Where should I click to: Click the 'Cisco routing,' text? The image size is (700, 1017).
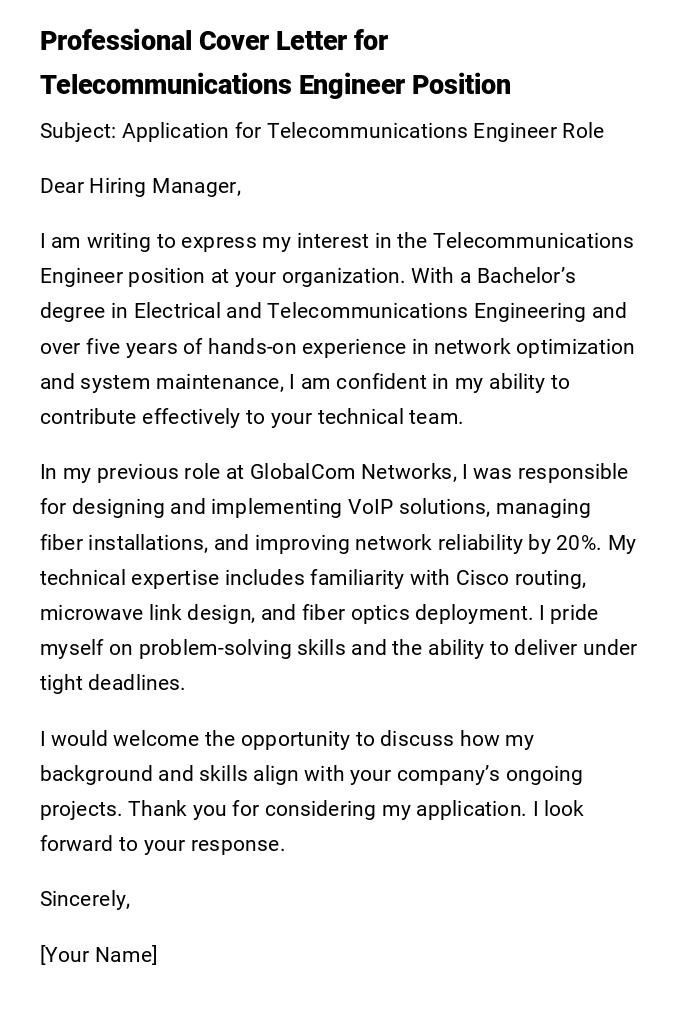[x=520, y=578]
